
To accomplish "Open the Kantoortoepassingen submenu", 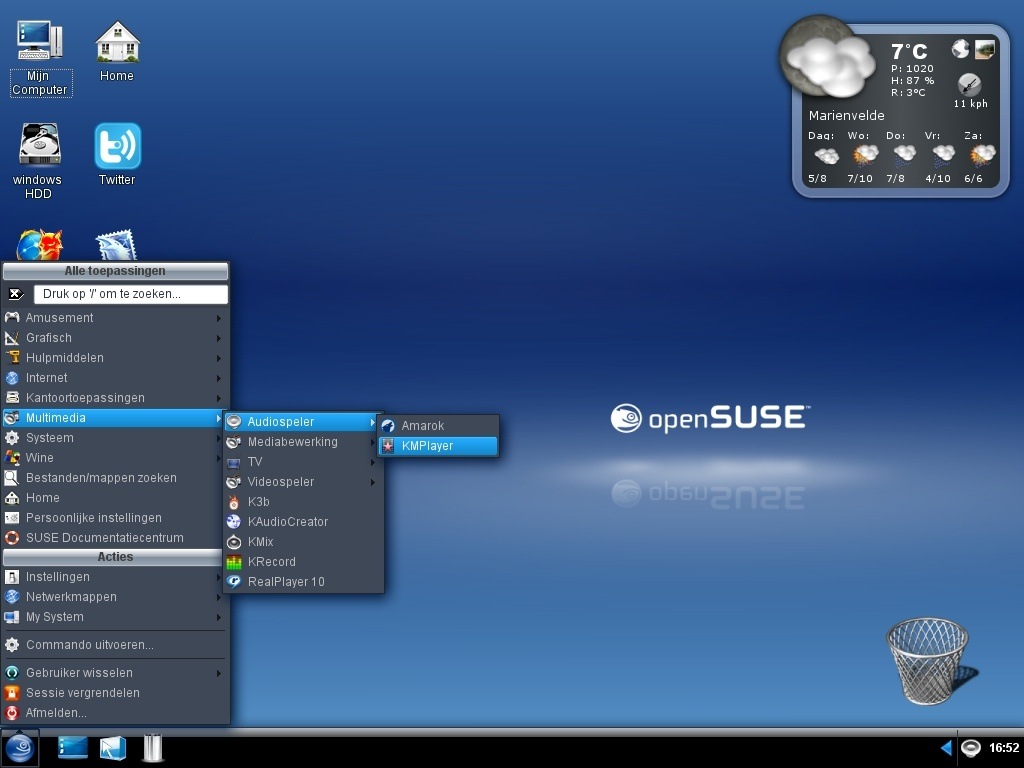I will [115, 398].
